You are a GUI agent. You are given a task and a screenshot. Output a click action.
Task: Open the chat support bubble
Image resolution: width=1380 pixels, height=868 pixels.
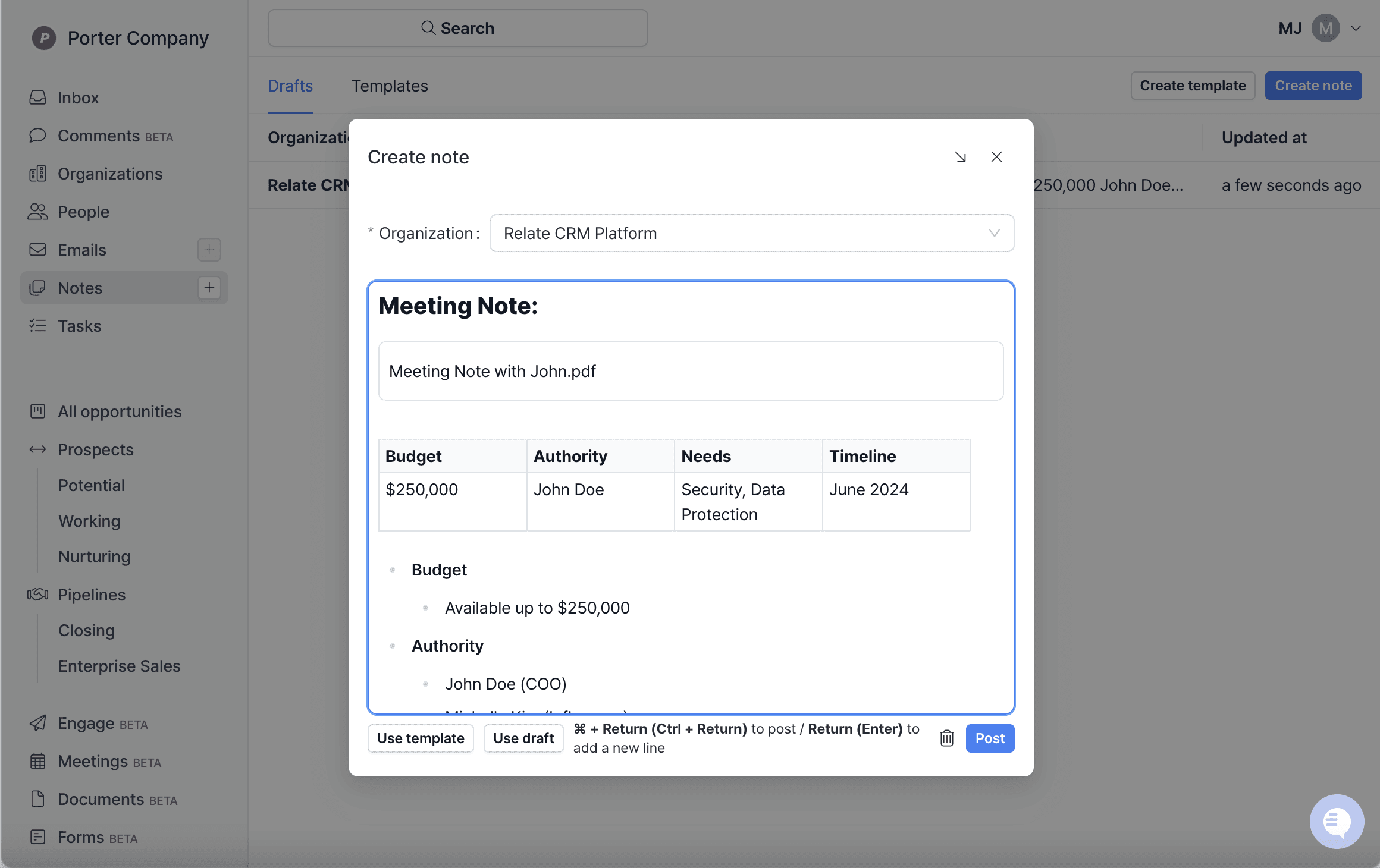[x=1337, y=821]
